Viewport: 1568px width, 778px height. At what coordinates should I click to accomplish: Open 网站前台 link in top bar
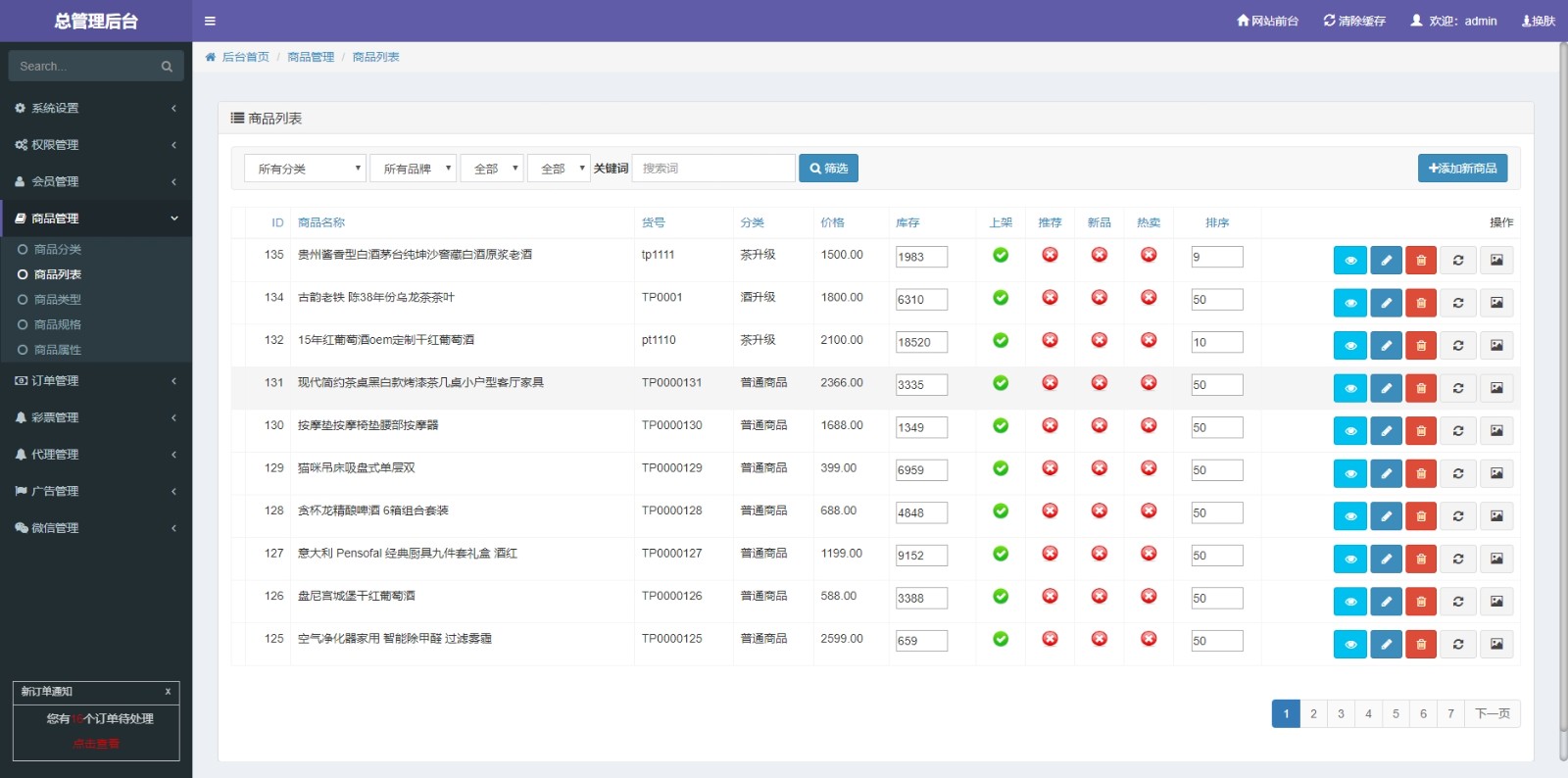[x=1267, y=21]
